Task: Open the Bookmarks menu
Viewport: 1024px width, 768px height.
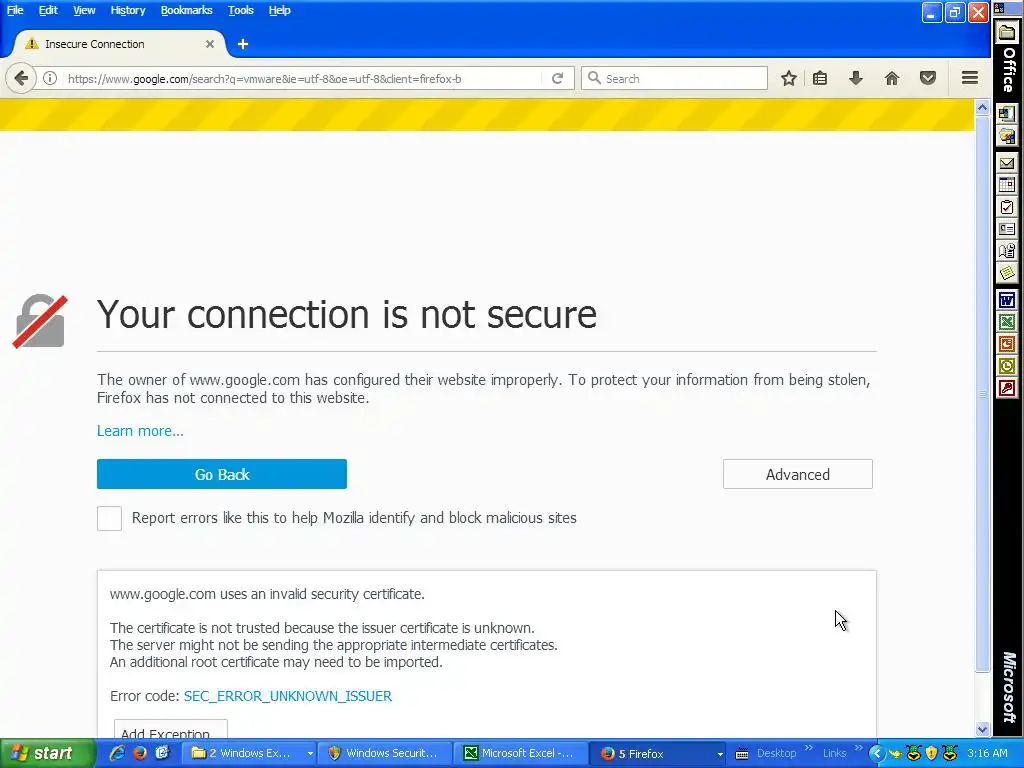Action: point(186,10)
